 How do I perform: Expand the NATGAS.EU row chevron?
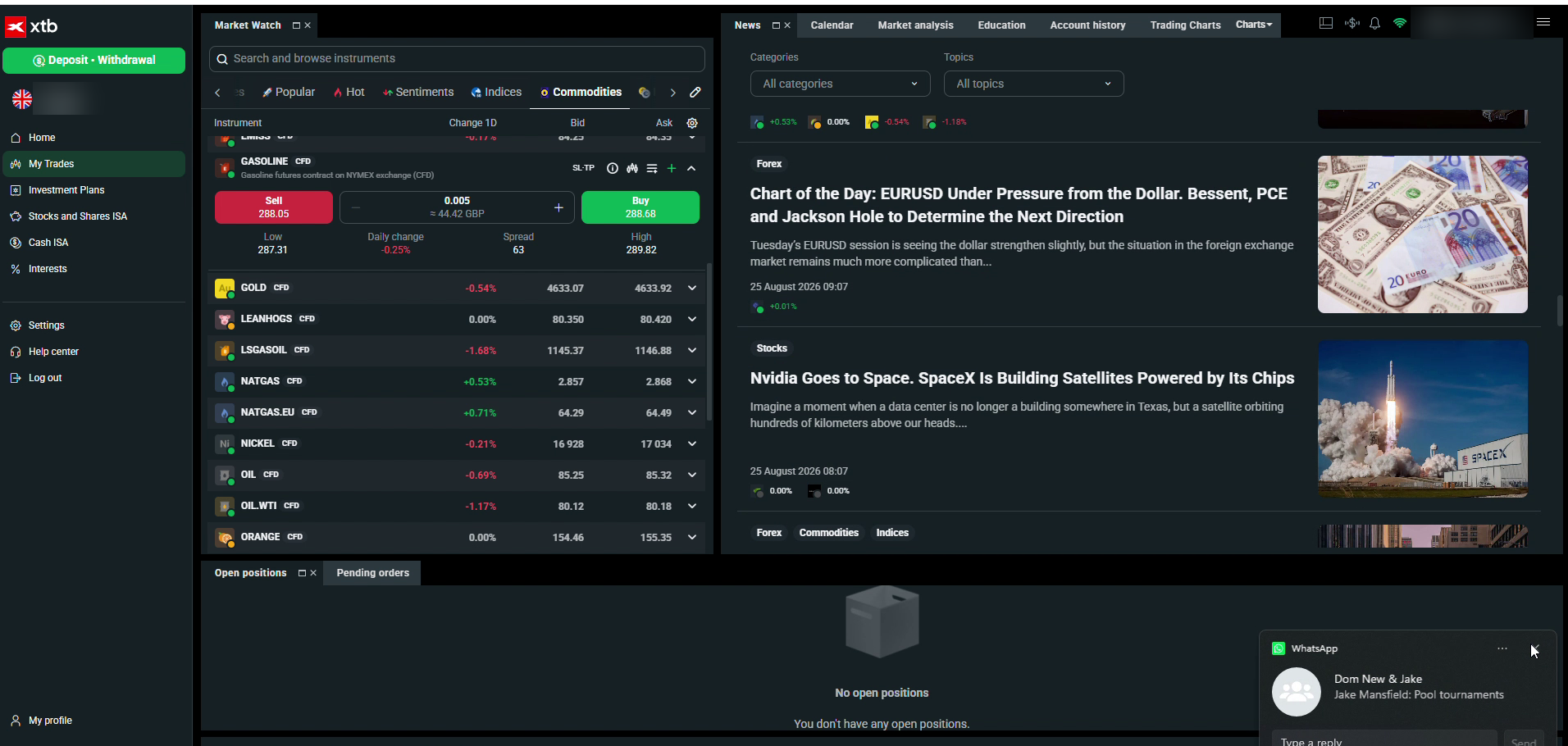click(x=692, y=413)
